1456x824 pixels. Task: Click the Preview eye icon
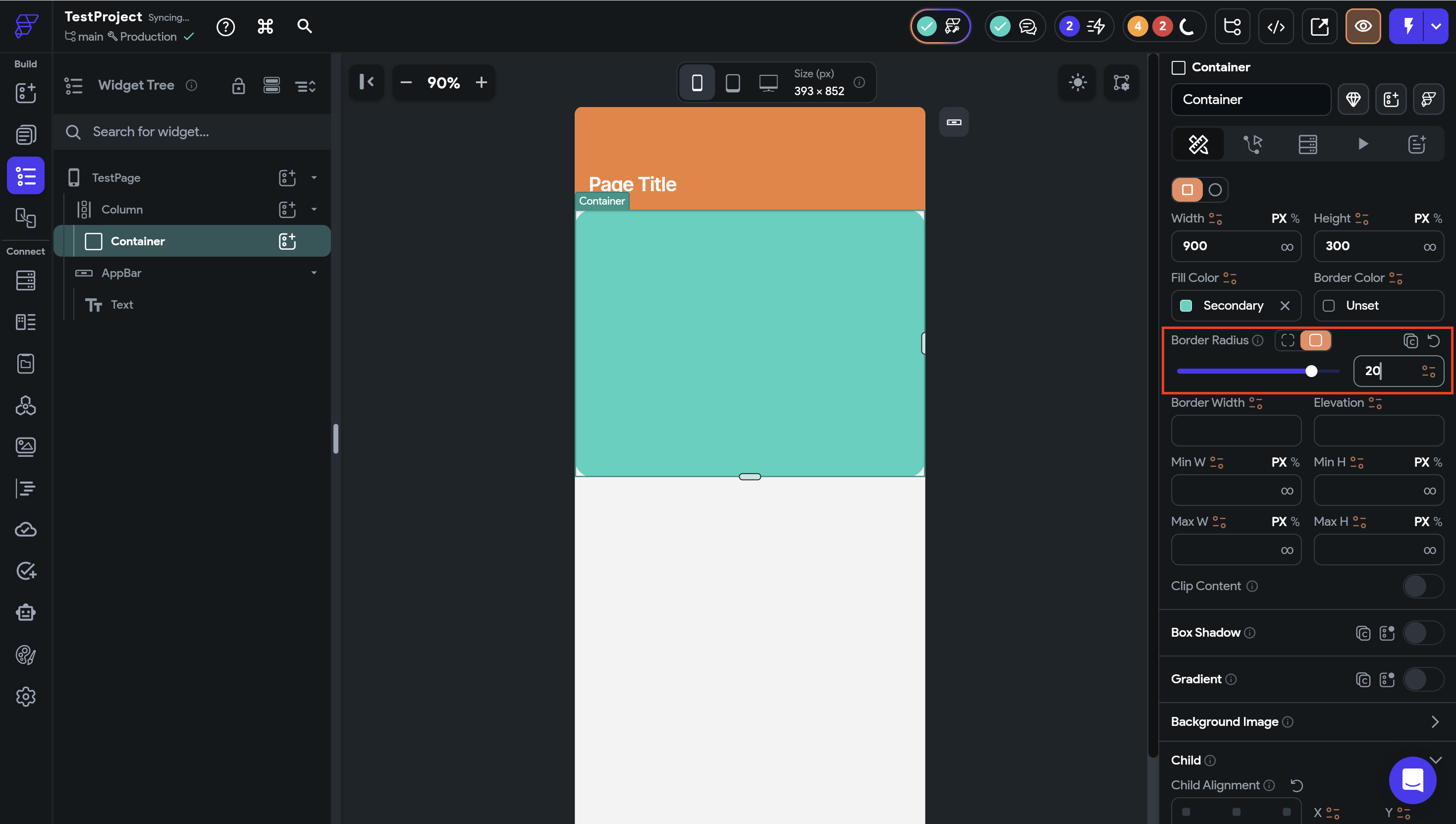tap(1363, 27)
